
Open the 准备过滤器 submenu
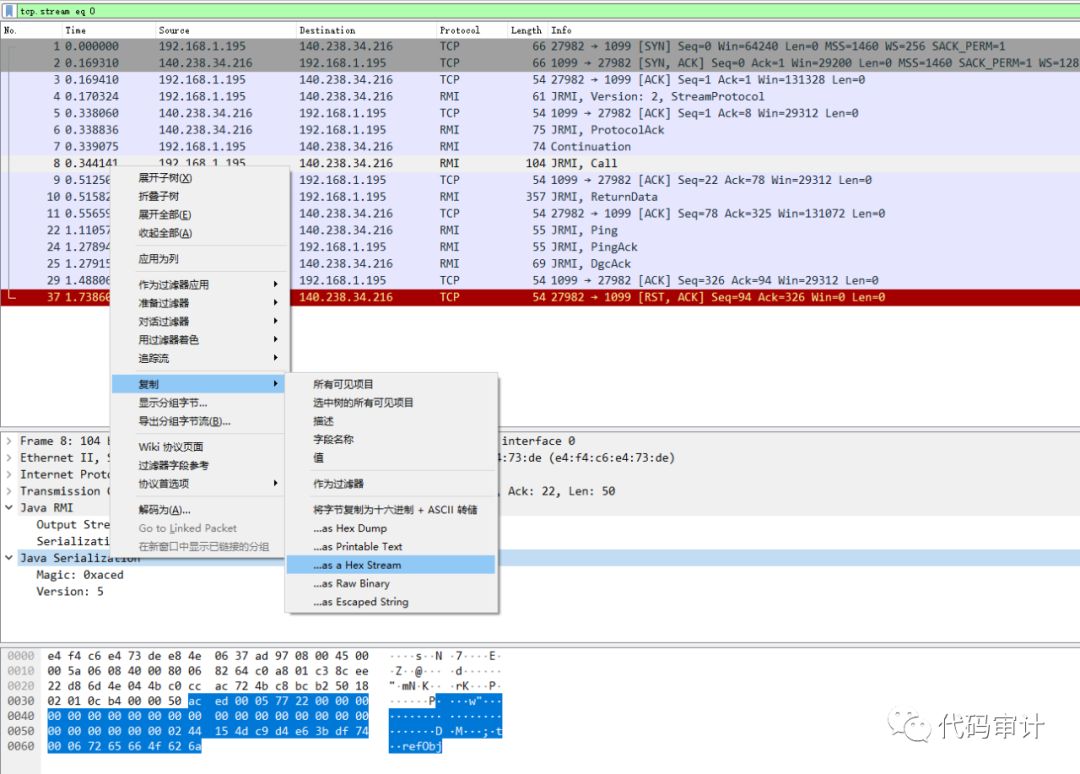click(200, 303)
